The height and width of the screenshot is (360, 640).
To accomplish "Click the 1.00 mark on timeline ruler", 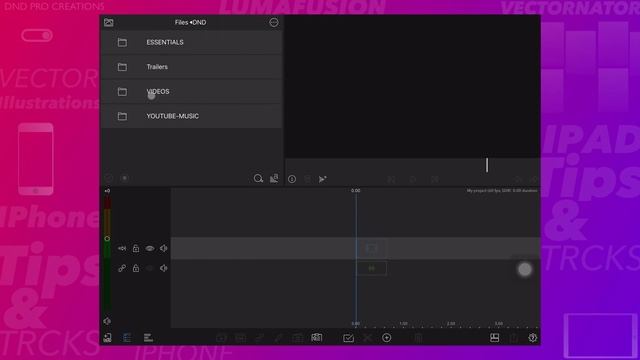I will click(x=403, y=323).
